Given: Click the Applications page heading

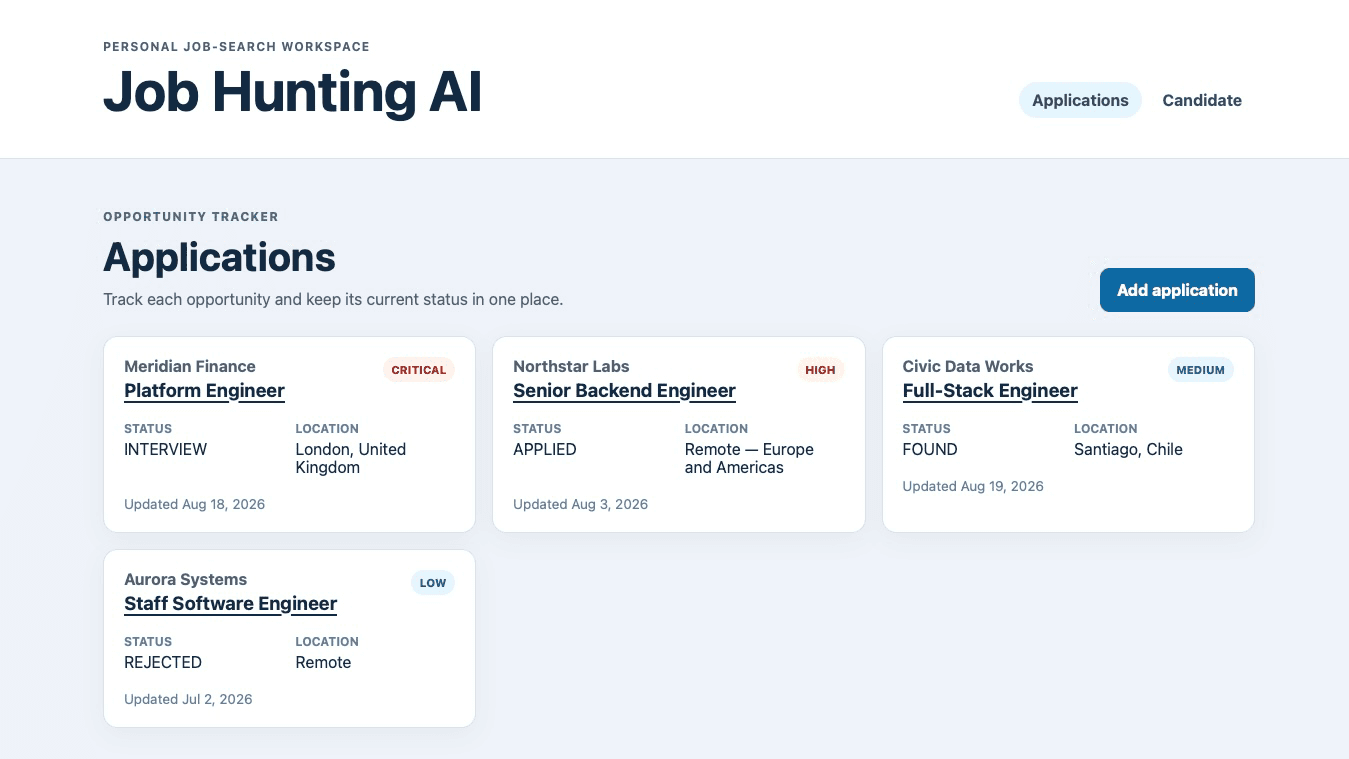Looking at the screenshot, I should (x=219, y=257).
